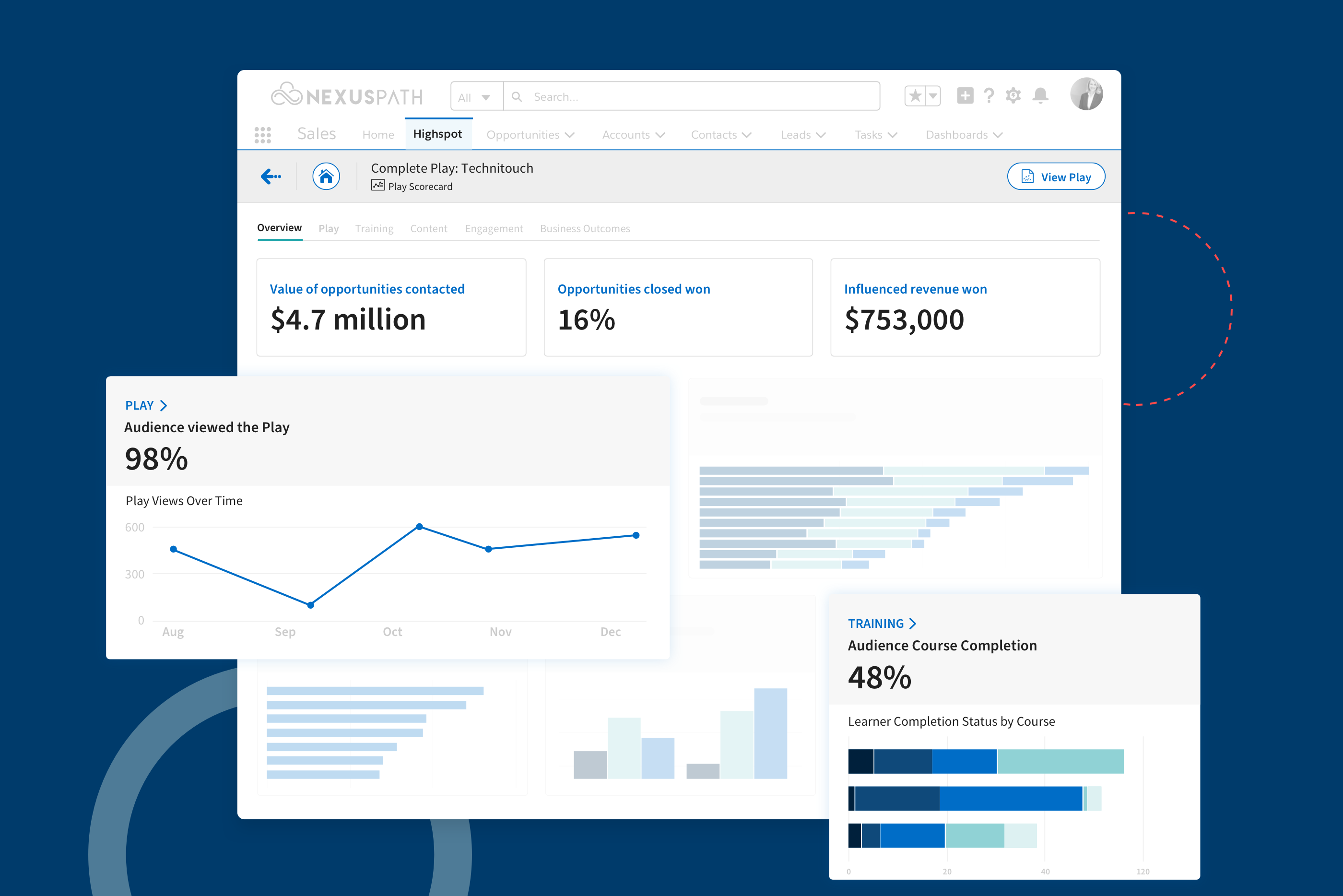This screenshot has height=896, width=1343.
Task: Mark page favorite with the star icon
Action: [916, 95]
